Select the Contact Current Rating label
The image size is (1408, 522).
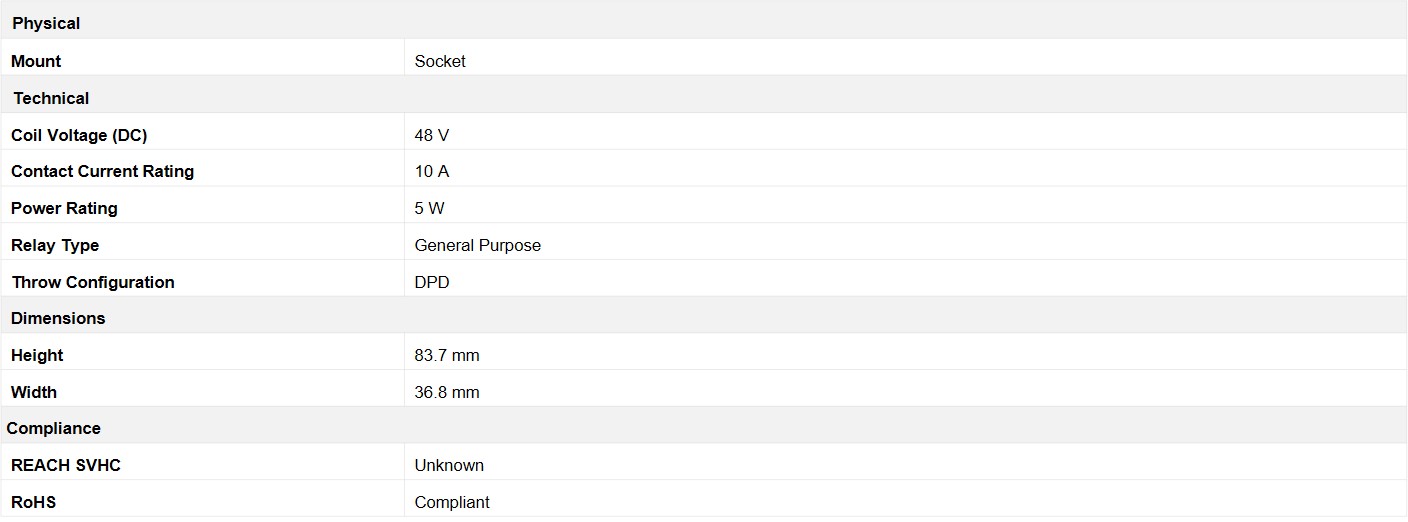pos(102,171)
